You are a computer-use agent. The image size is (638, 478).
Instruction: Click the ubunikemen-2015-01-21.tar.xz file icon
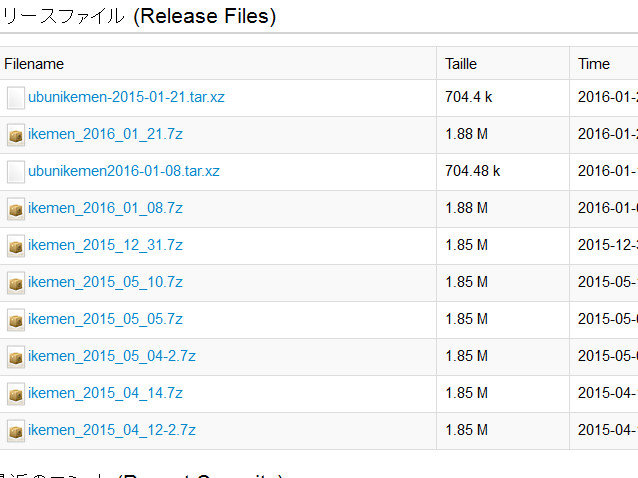[x=15, y=98]
